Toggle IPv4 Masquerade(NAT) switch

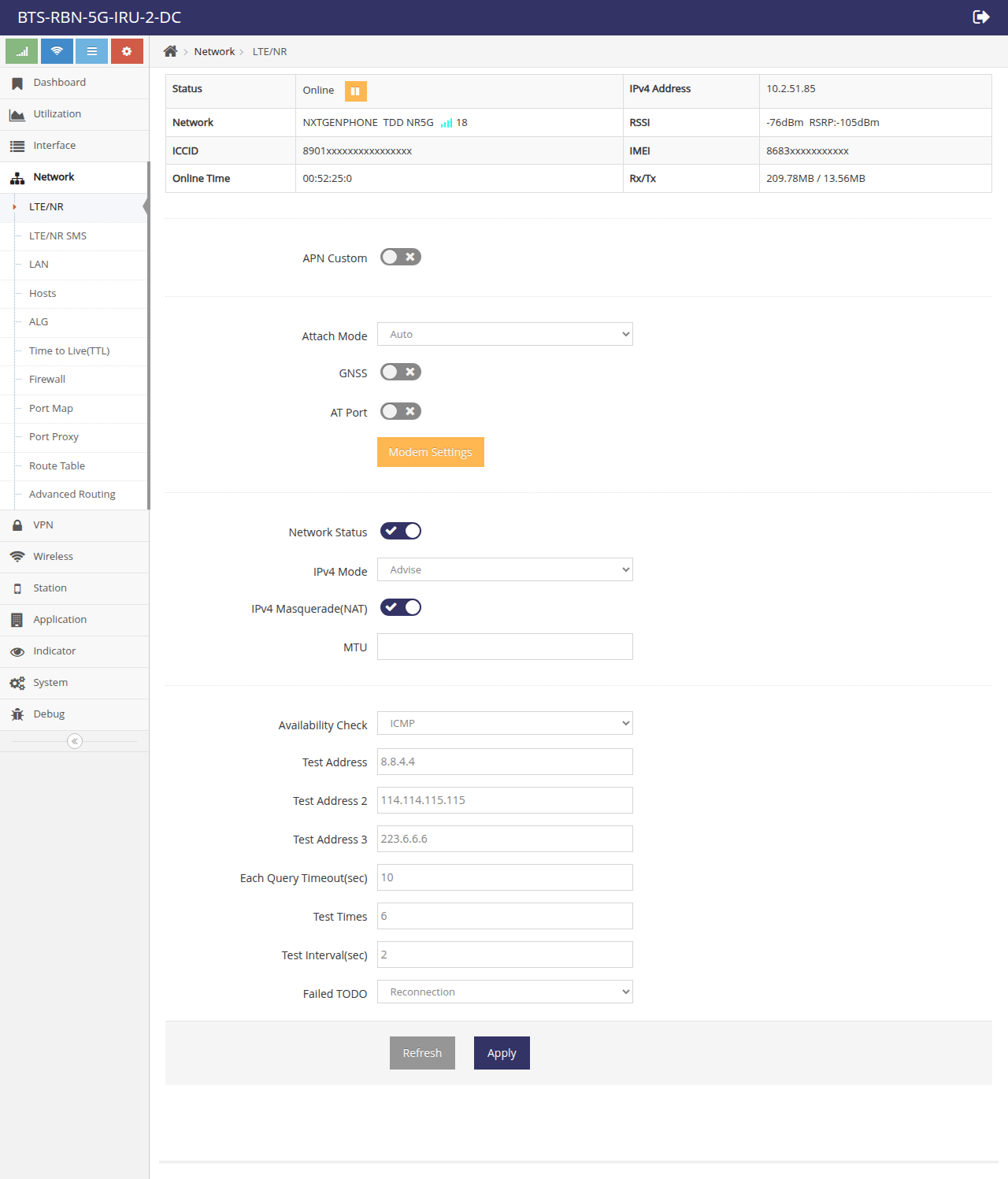pyautogui.click(x=401, y=607)
